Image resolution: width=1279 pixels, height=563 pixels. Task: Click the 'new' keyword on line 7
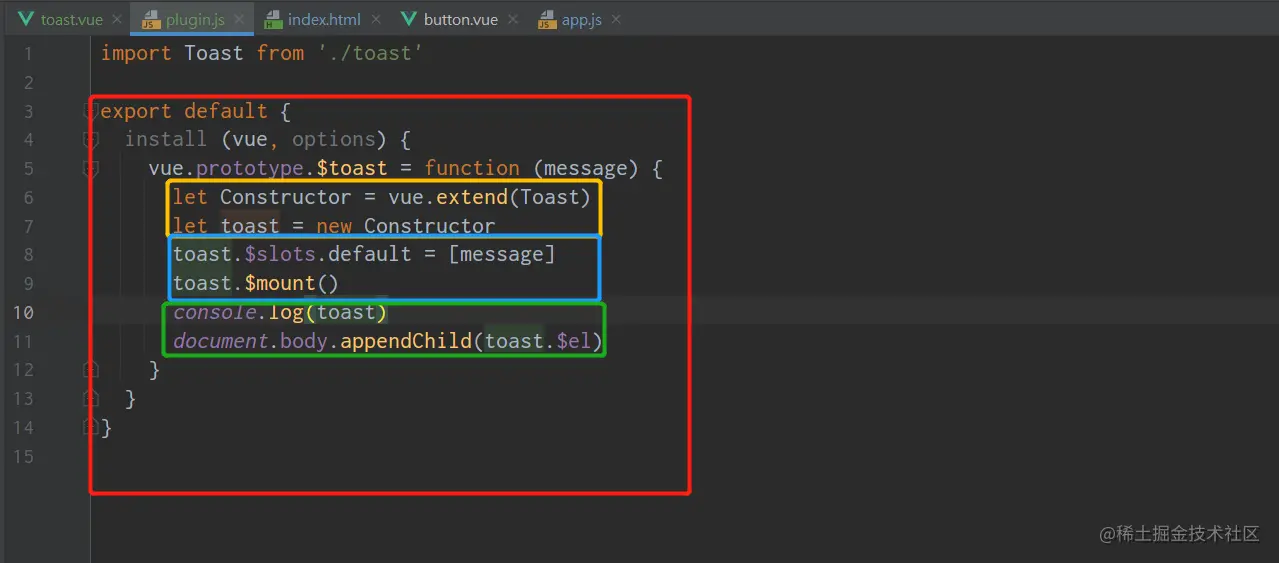point(334,226)
